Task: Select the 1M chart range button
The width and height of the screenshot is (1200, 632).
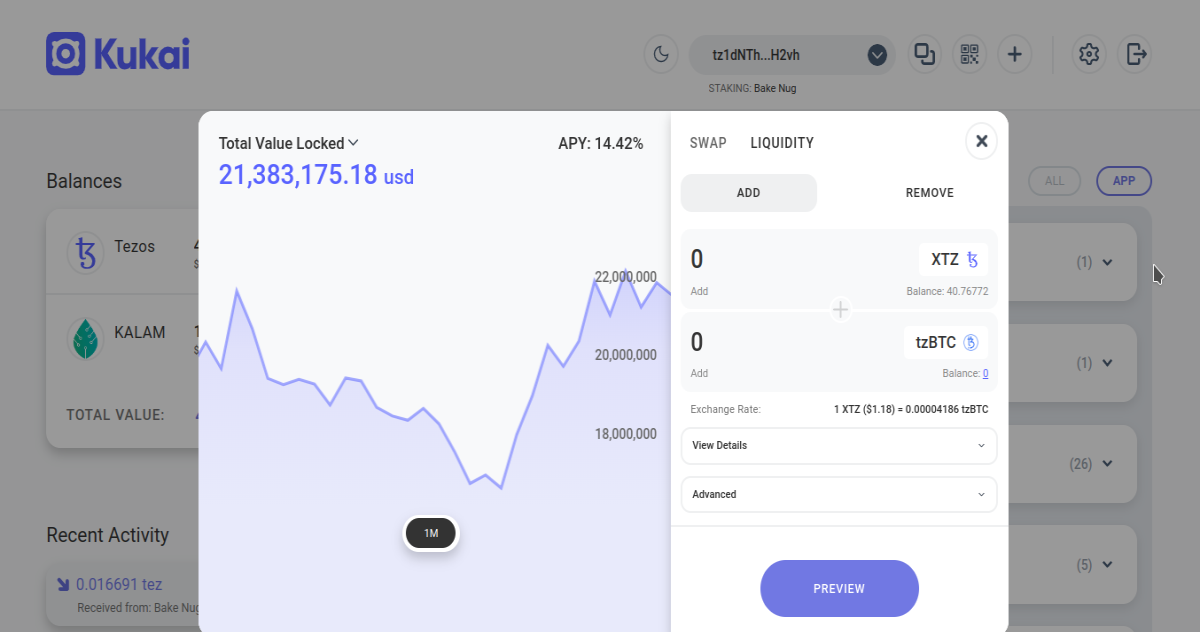Action: (431, 533)
